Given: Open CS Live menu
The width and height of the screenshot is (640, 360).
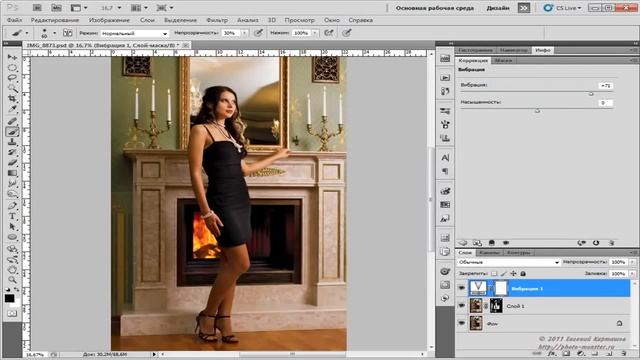Looking at the screenshot, I should (x=562, y=8).
